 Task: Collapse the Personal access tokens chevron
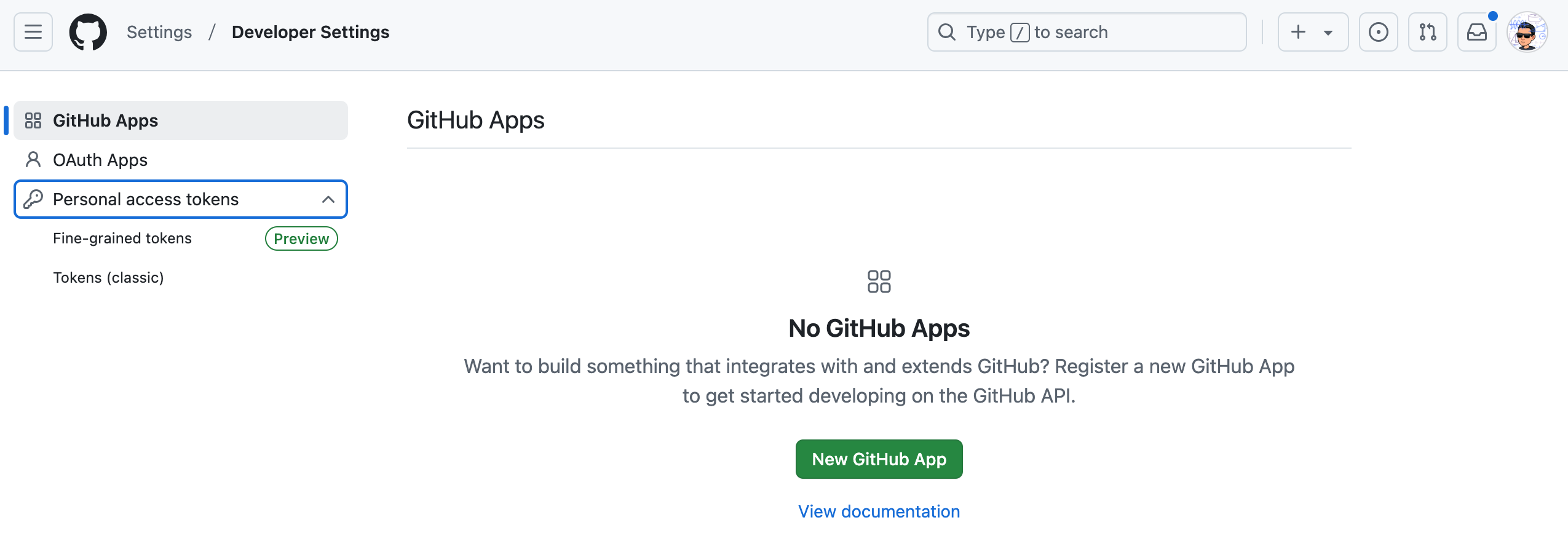coord(328,199)
